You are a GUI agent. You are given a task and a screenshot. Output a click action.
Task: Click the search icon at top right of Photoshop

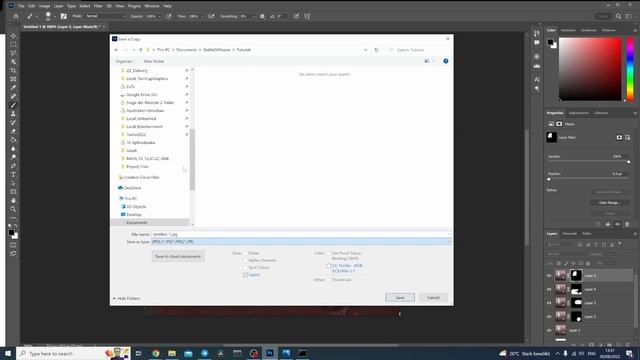[x=618, y=16]
